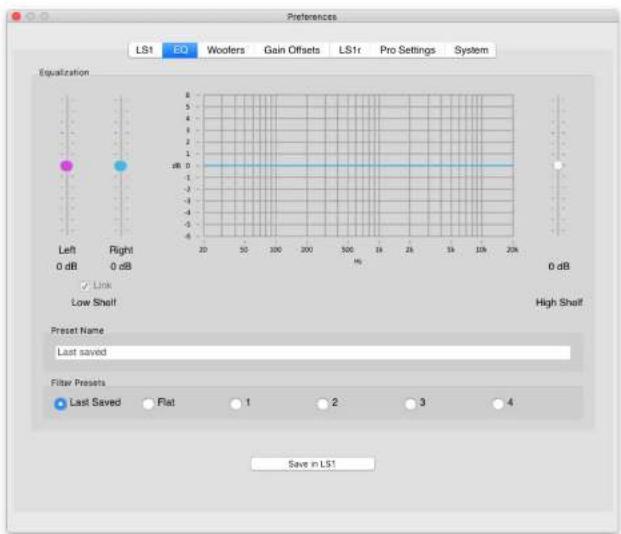Click the High Shelf label

[x=559, y=302]
